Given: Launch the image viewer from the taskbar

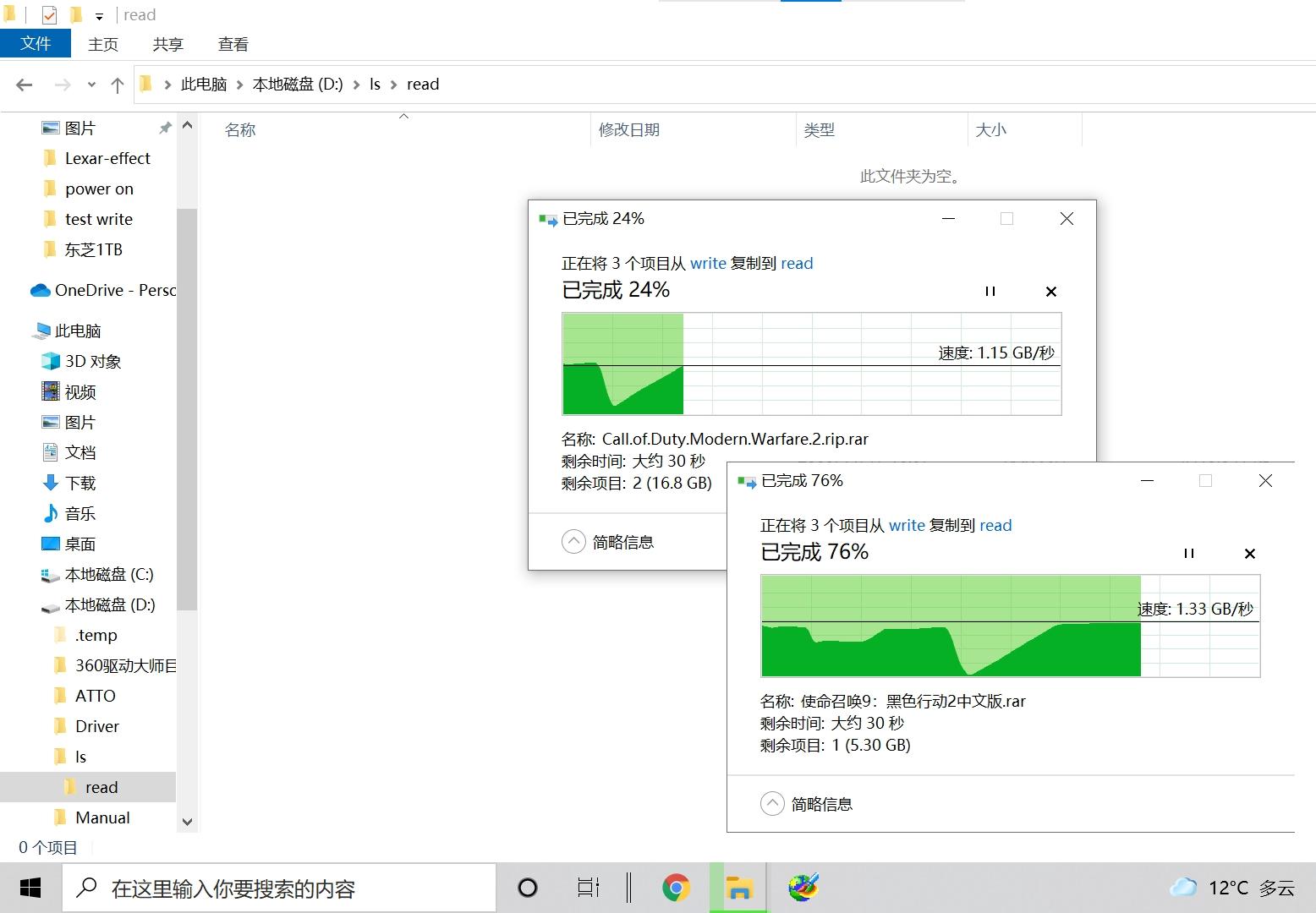Looking at the screenshot, I should coord(803,888).
